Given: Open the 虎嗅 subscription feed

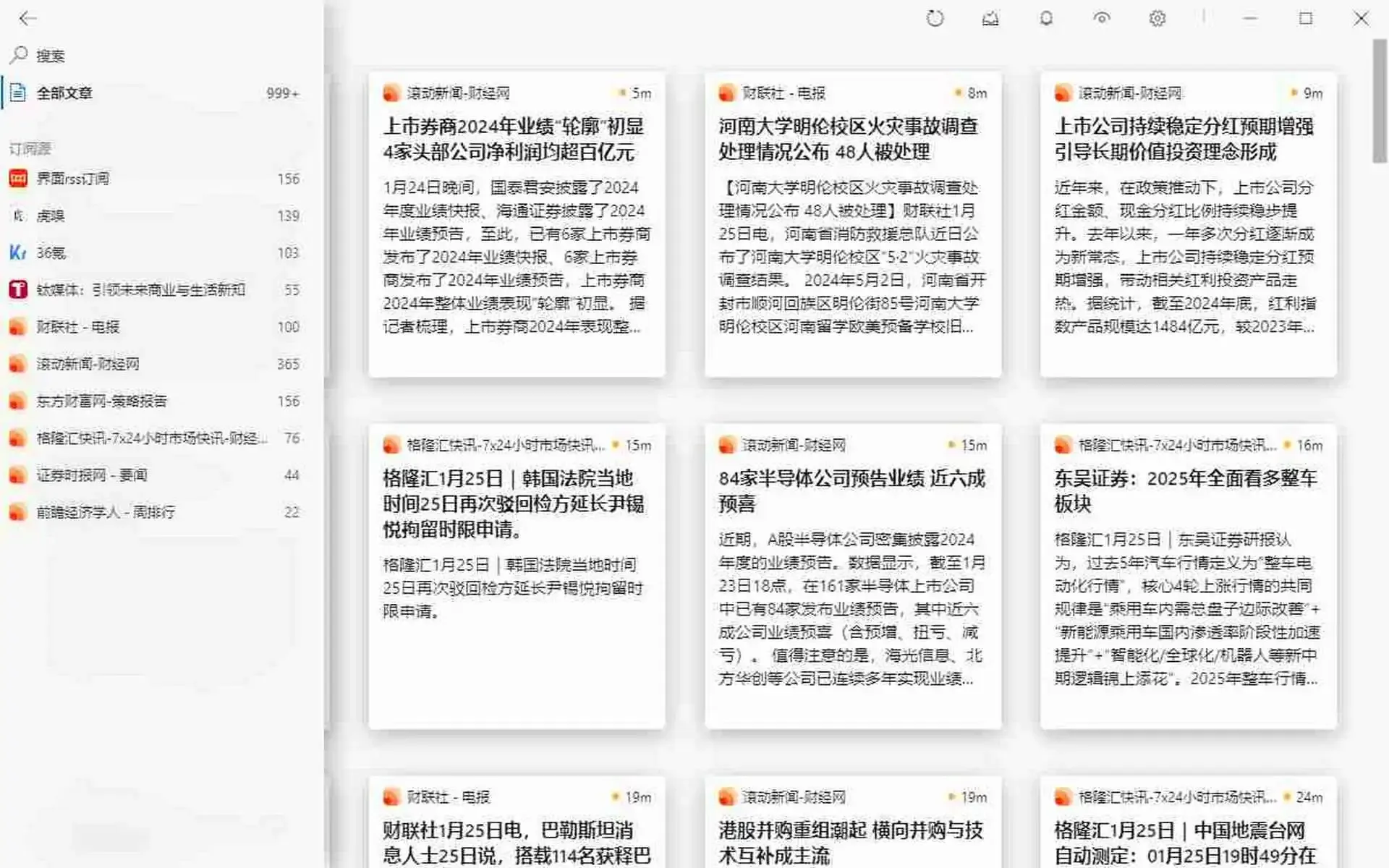Looking at the screenshot, I should pyautogui.click(x=51, y=216).
